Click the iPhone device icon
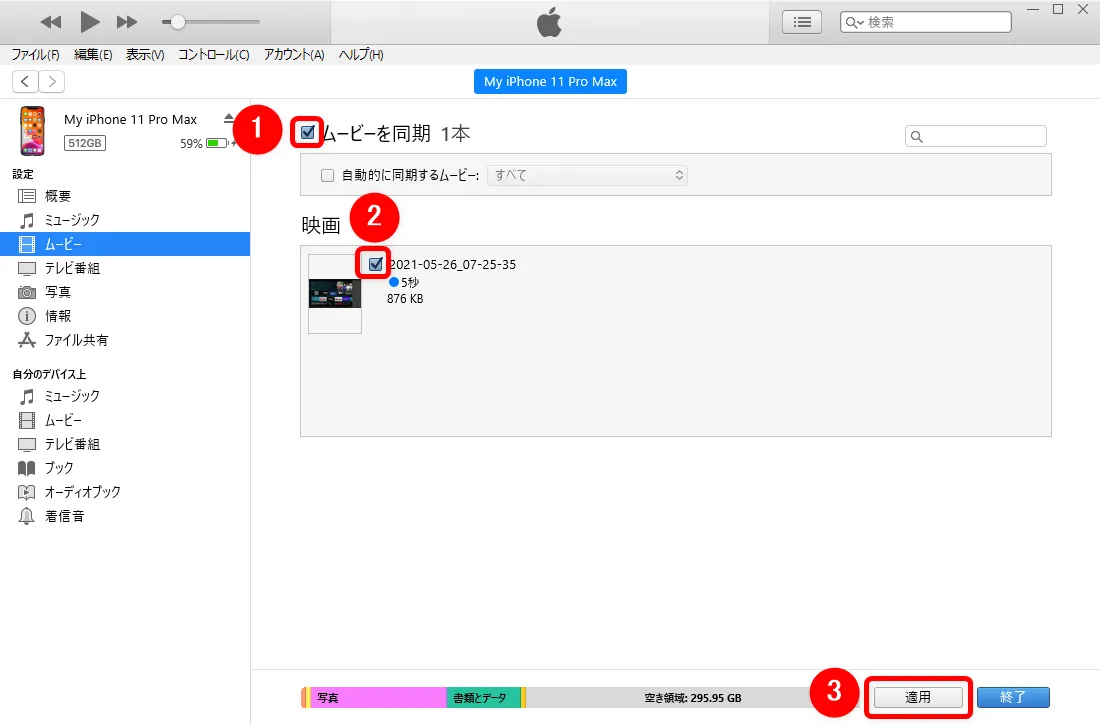Viewport: 1100px width, 725px height. click(x=32, y=131)
